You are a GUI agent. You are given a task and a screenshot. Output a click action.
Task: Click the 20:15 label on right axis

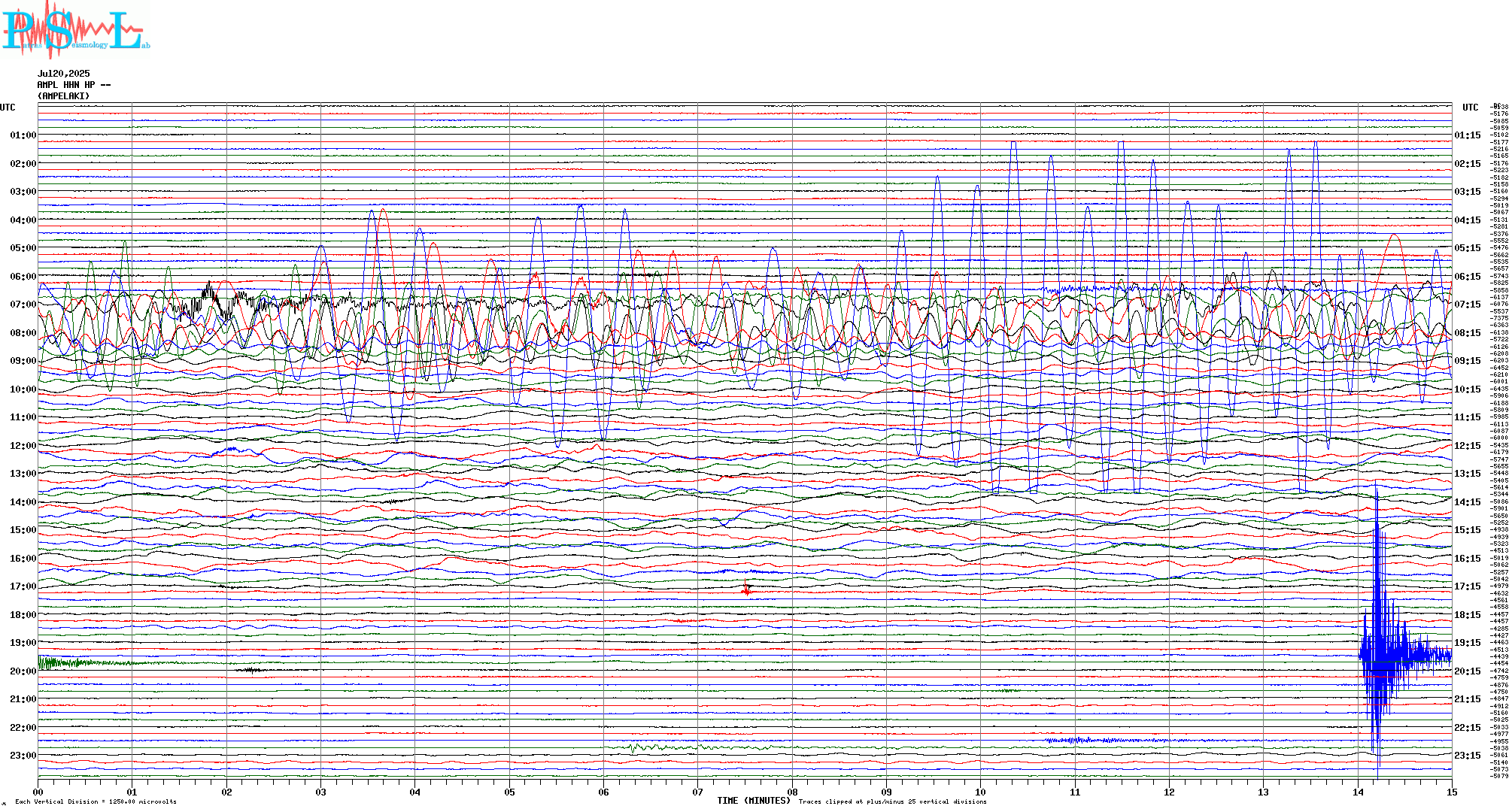1468,671
